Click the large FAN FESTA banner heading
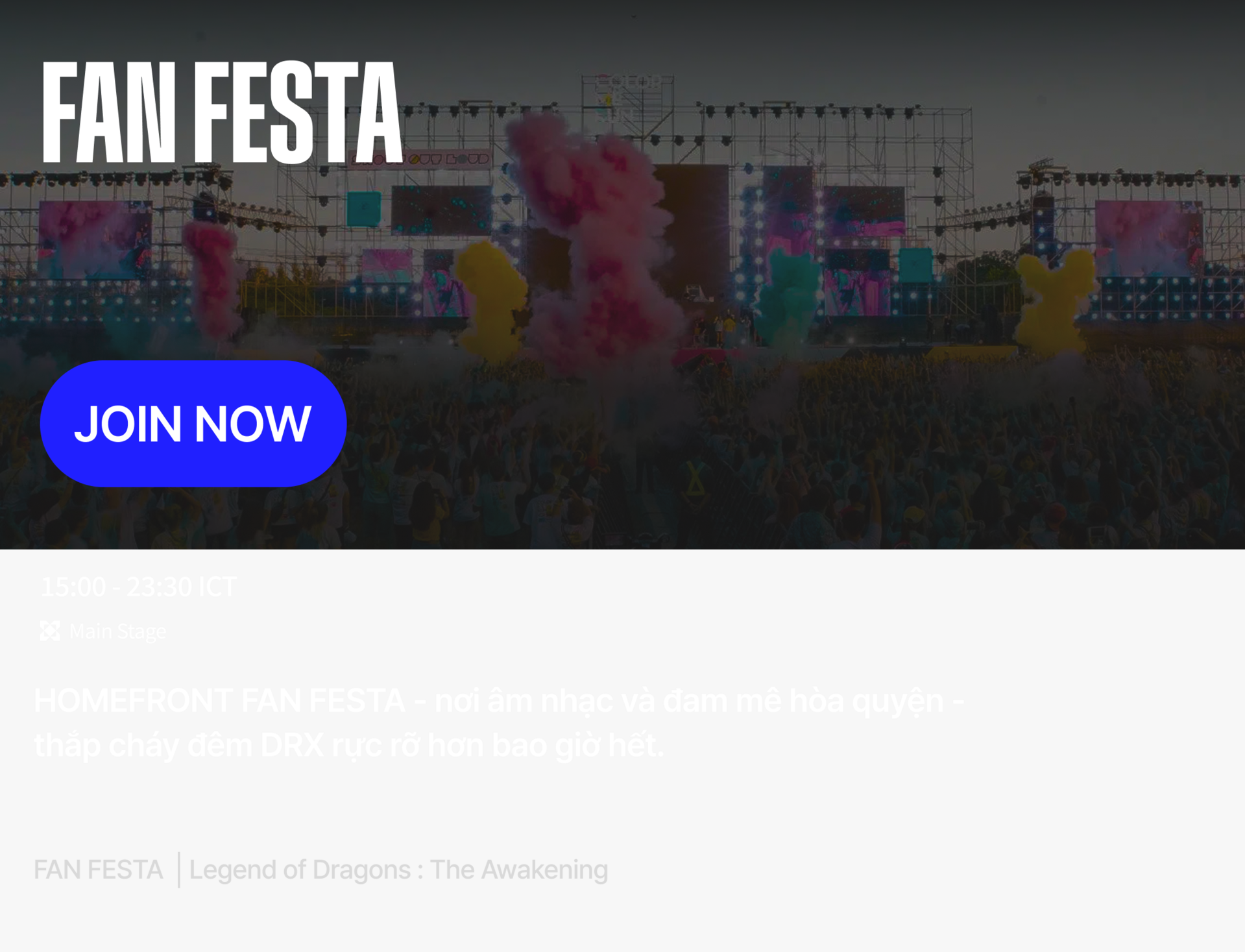 coord(222,112)
